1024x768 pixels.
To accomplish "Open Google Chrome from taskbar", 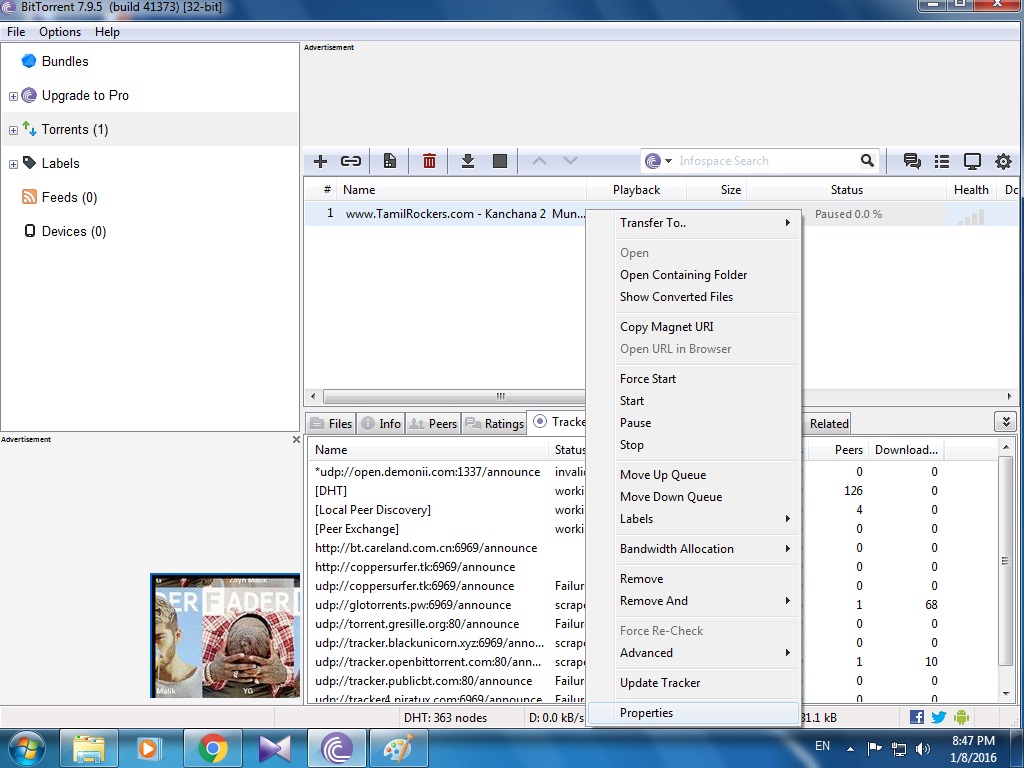I will click(213, 748).
